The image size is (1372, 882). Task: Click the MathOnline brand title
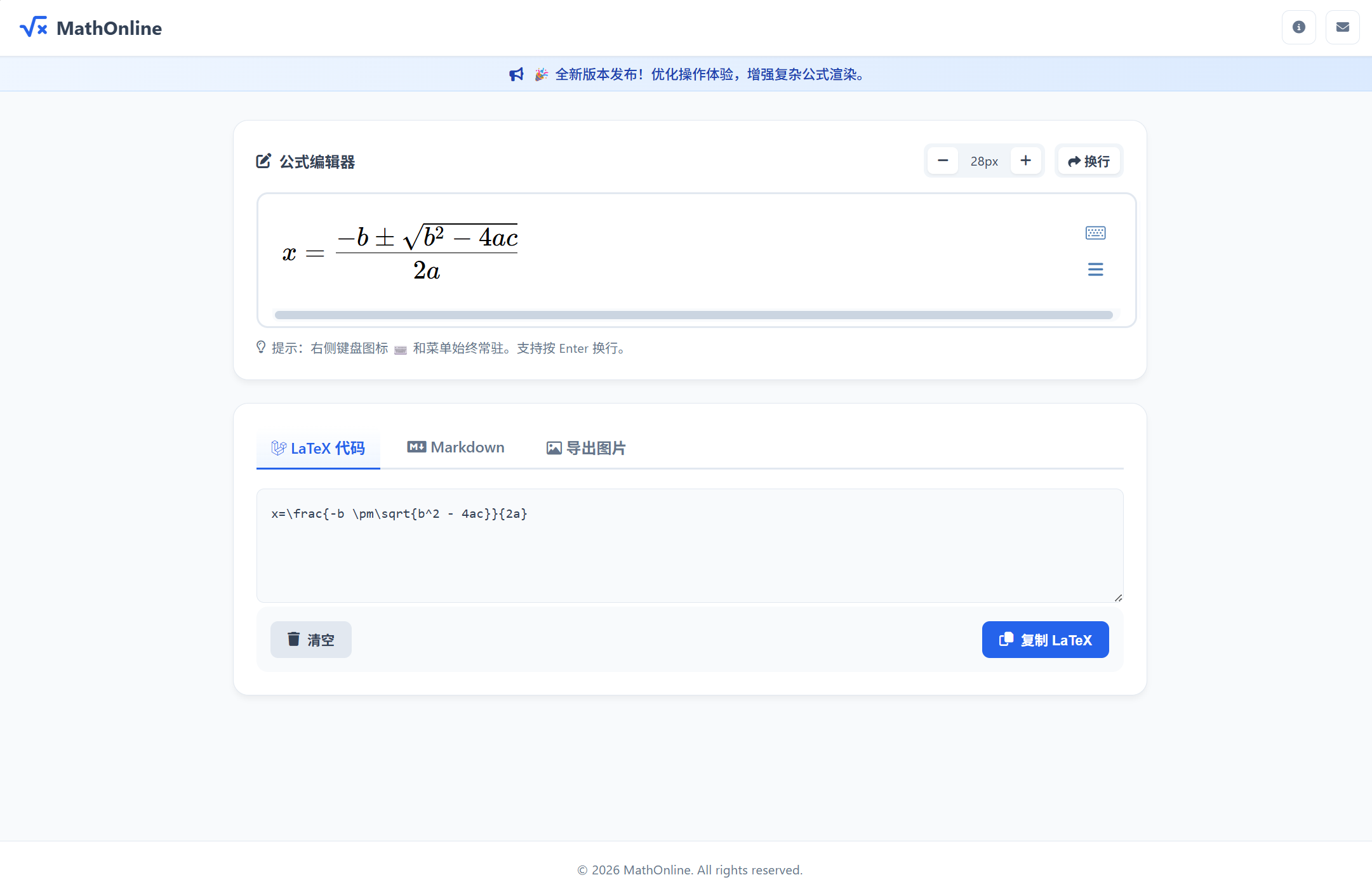click(109, 28)
